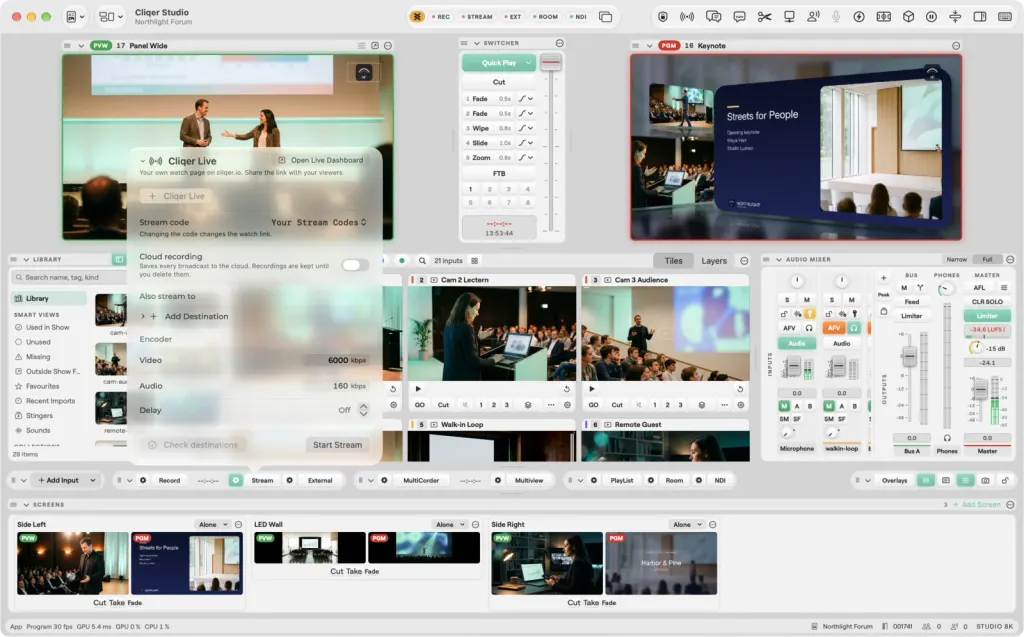Toggle the sidebar layout icon in toolbar
The width and height of the screenshot is (1024, 637).
pyautogui.click(x=980, y=17)
